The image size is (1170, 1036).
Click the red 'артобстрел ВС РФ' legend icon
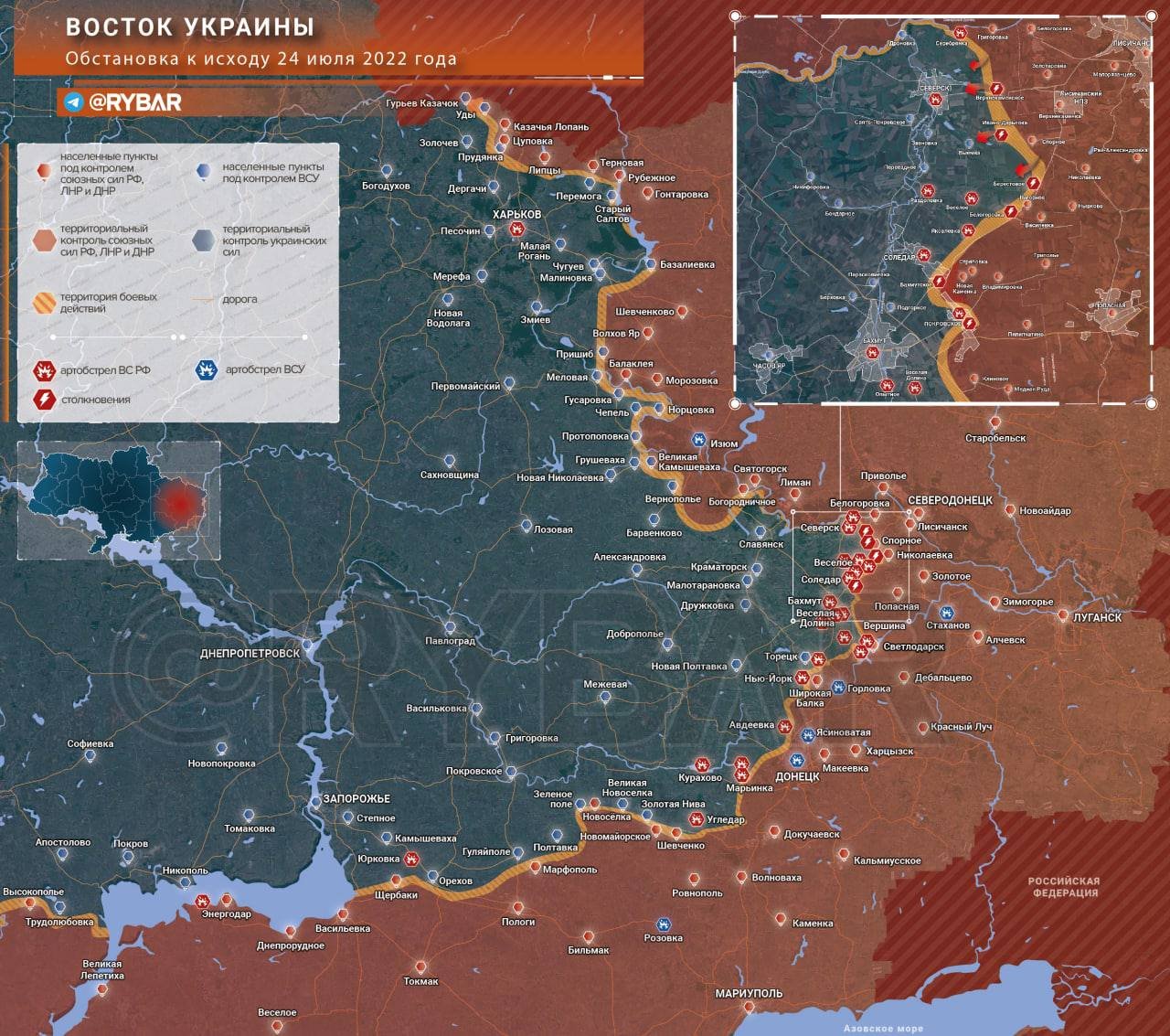[45, 370]
